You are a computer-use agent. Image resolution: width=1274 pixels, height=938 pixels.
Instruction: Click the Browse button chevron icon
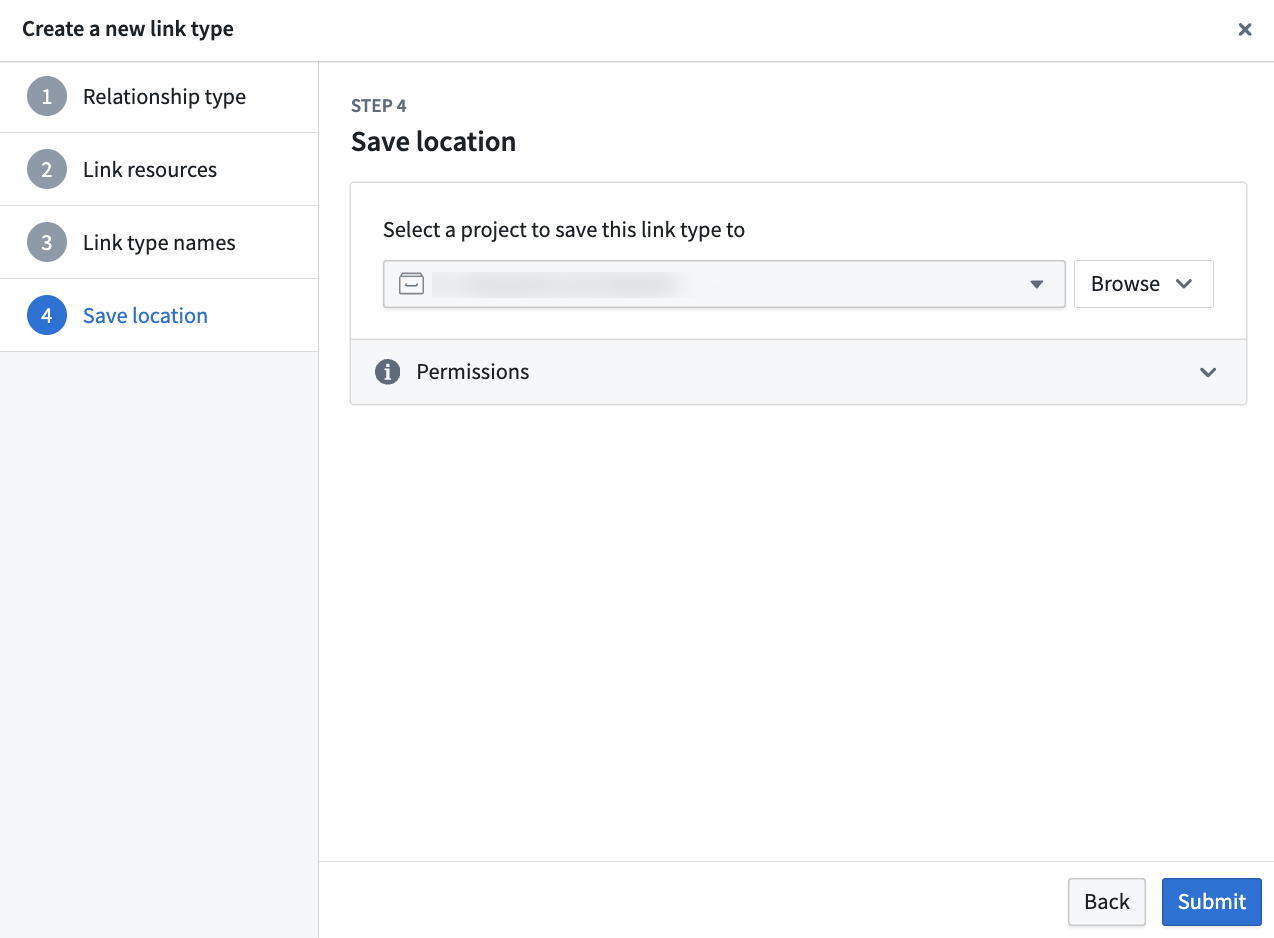tap(1184, 284)
